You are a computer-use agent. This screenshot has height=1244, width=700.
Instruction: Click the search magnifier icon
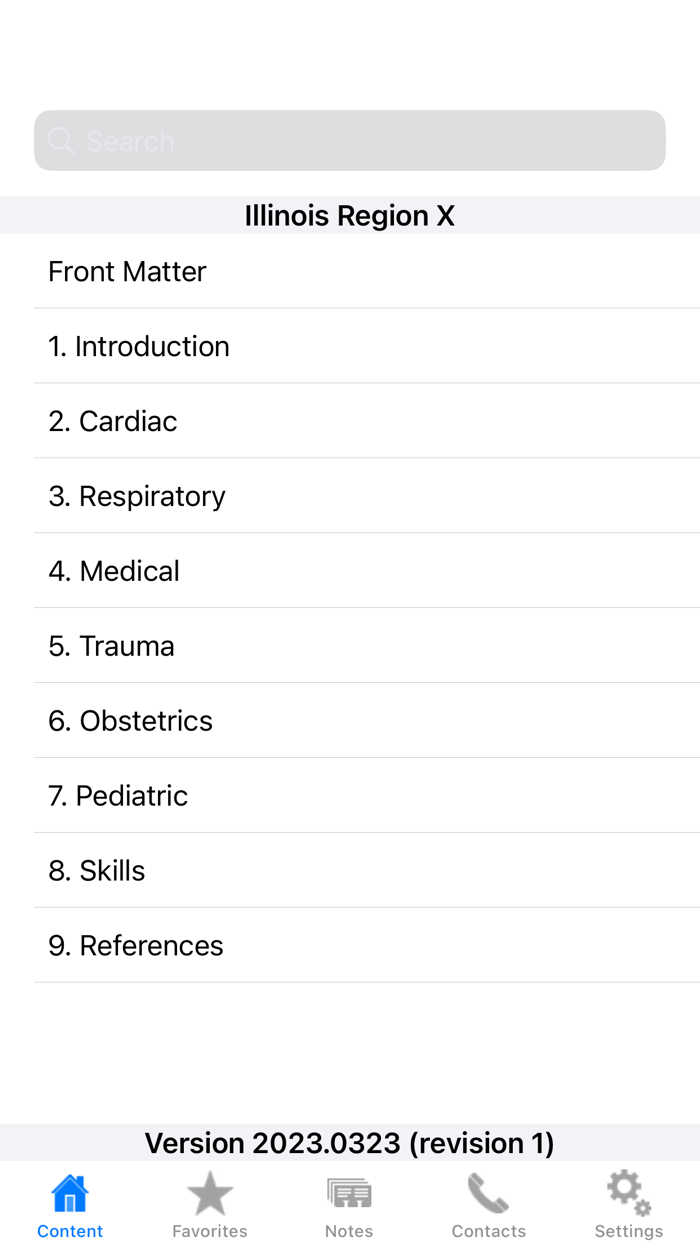click(x=61, y=140)
